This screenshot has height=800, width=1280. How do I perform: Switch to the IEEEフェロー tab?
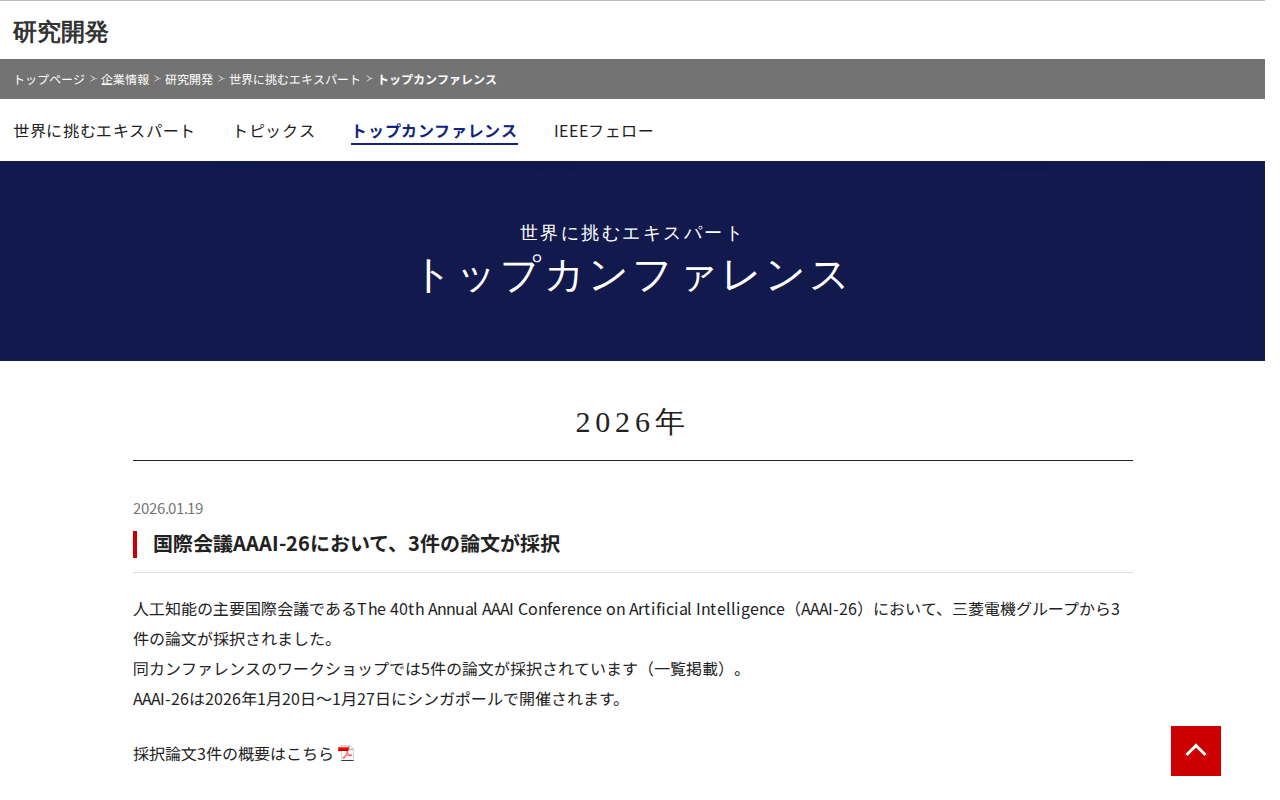[605, 131]
